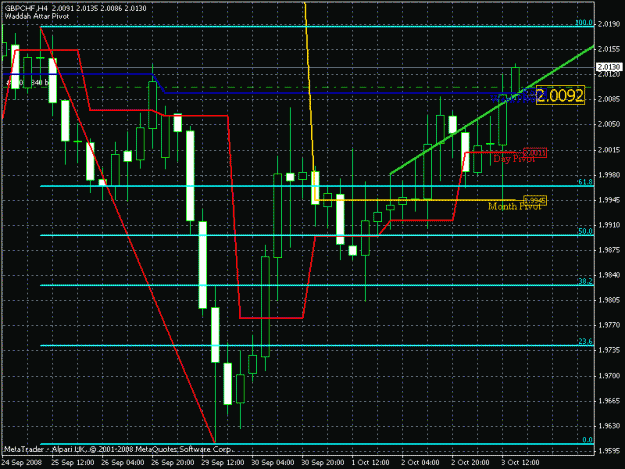Click the Day Pivot label

(x=514, y=159)
